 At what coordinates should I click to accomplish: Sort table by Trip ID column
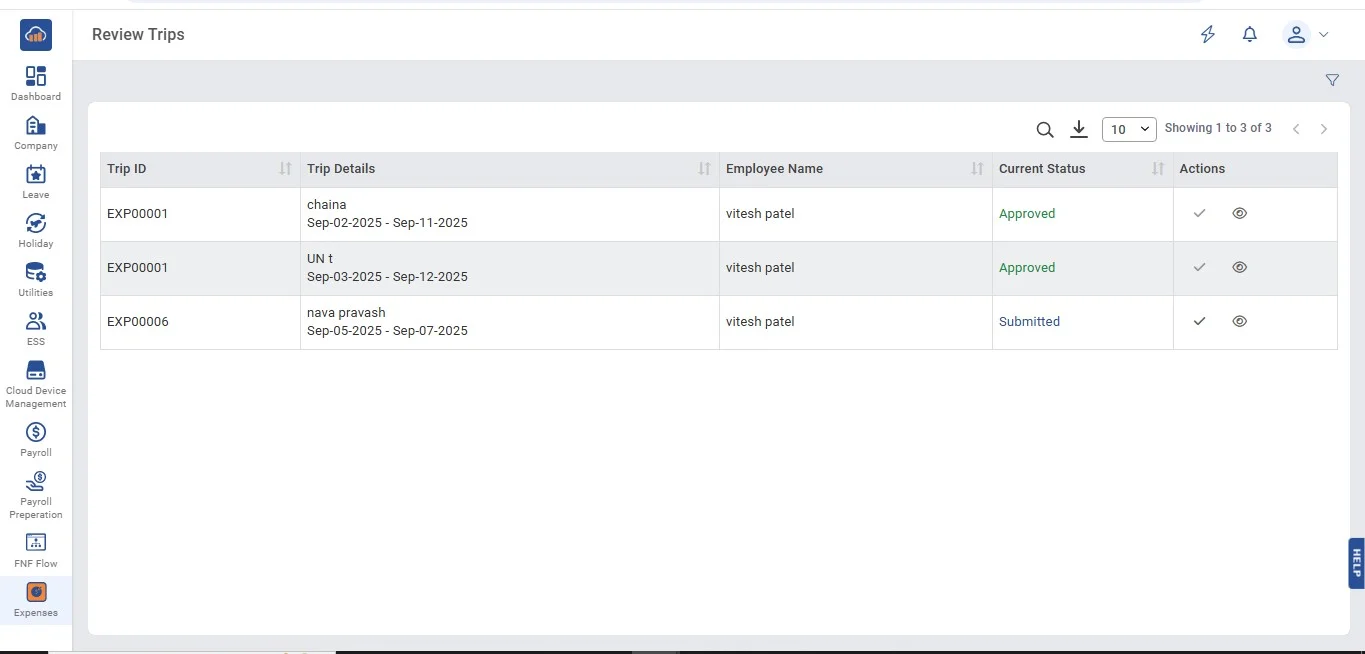pyautogui.click(x=285, y=169)
